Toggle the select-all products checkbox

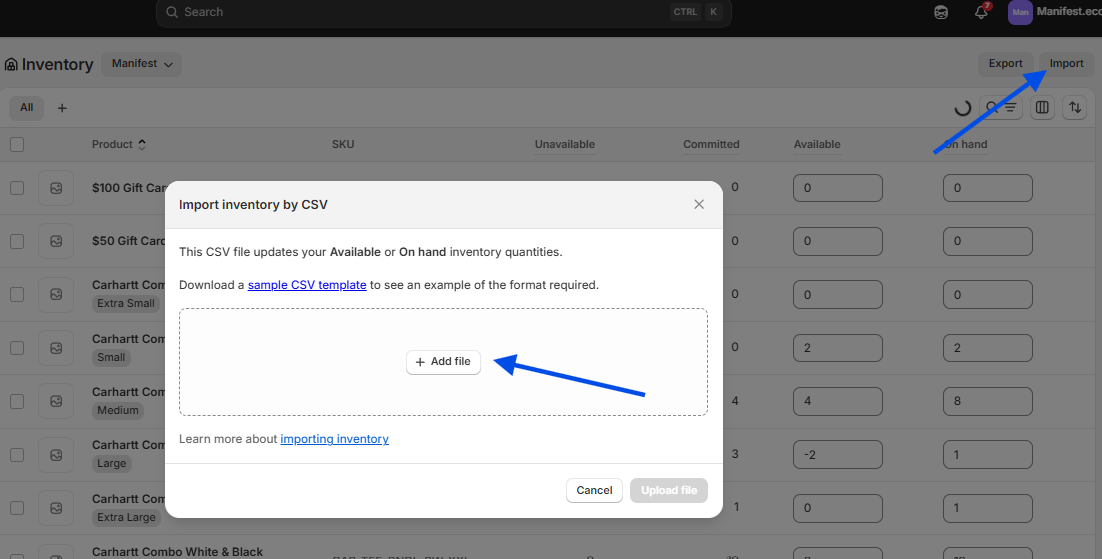(17, 144)
